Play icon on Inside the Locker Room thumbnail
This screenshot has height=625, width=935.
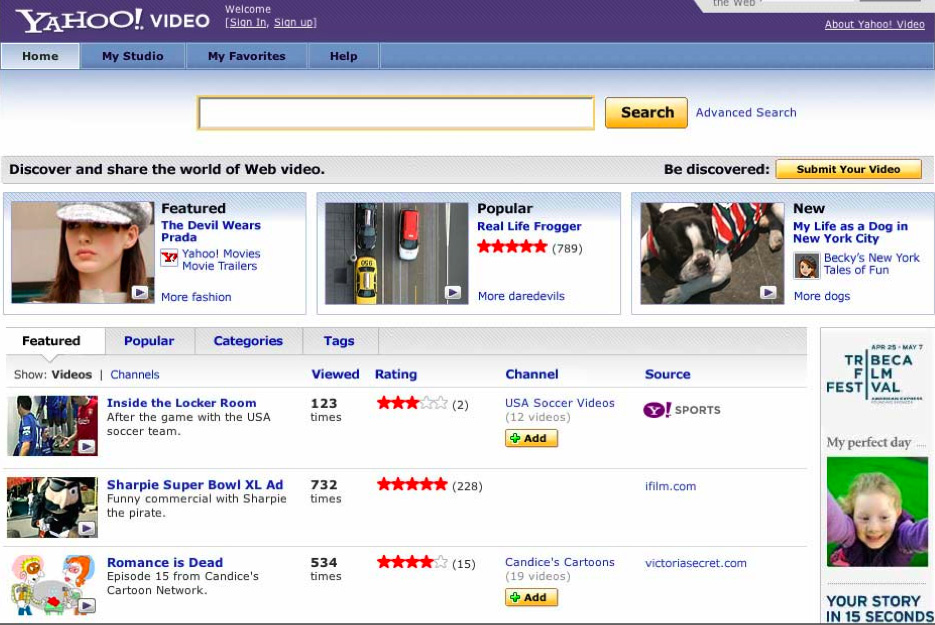pos(87,447)
